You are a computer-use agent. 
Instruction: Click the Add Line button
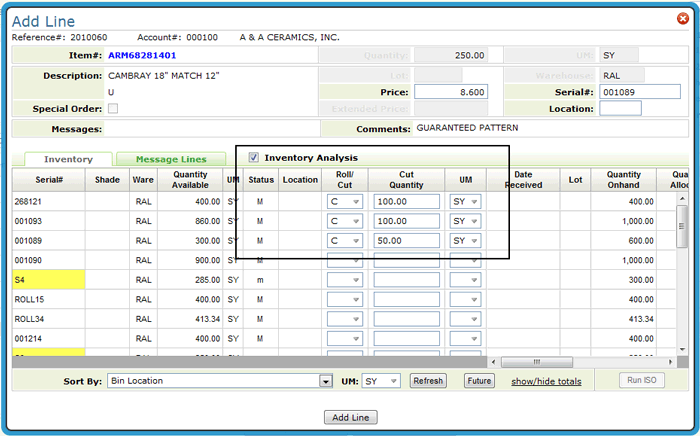coord(350,418)
